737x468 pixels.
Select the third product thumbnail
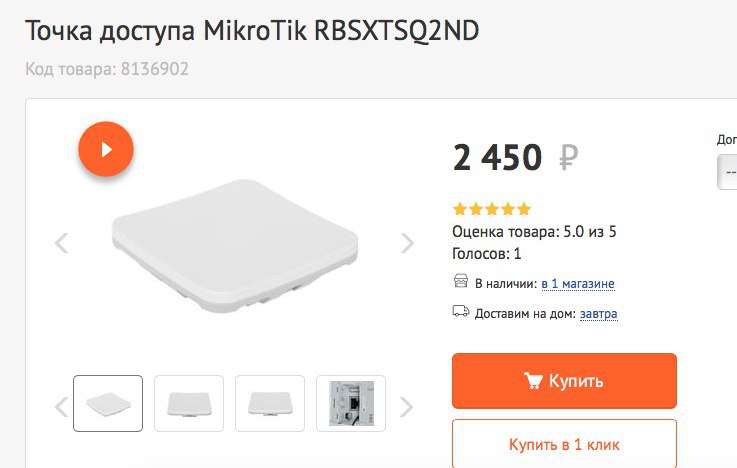click(270, 403)
